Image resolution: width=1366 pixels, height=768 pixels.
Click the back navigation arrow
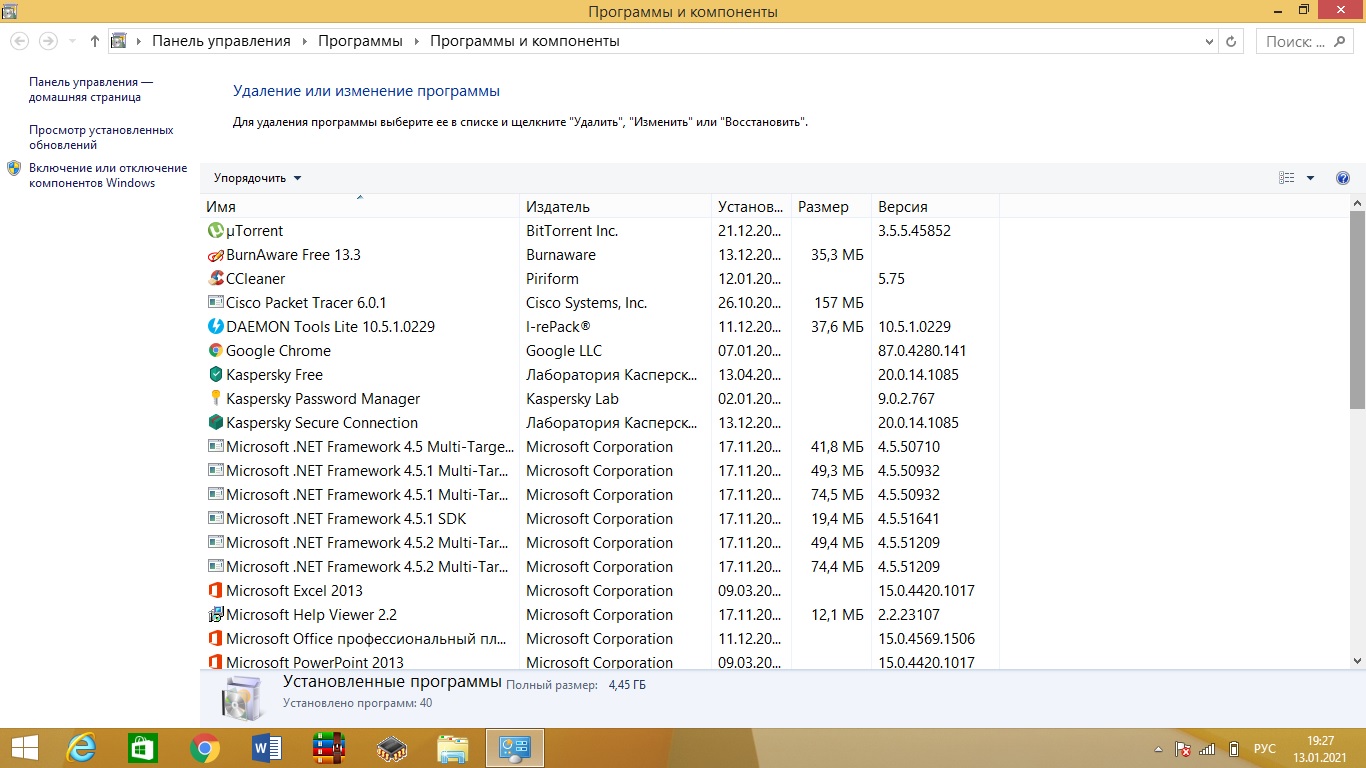point(19,41)
